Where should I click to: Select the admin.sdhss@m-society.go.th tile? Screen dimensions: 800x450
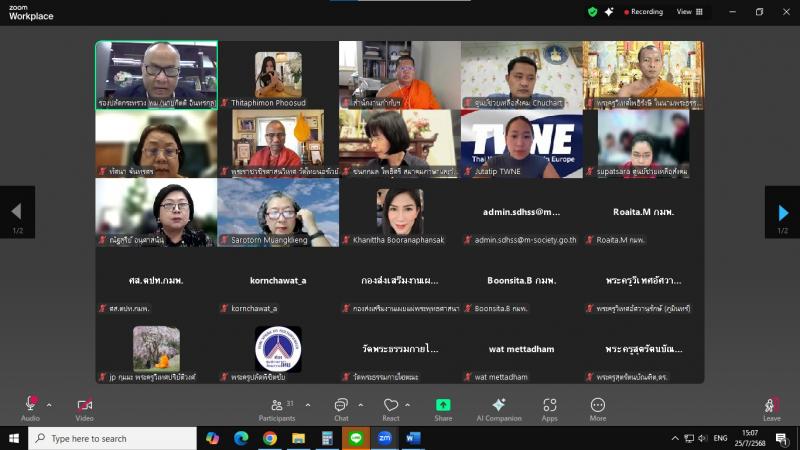(521, 212)
